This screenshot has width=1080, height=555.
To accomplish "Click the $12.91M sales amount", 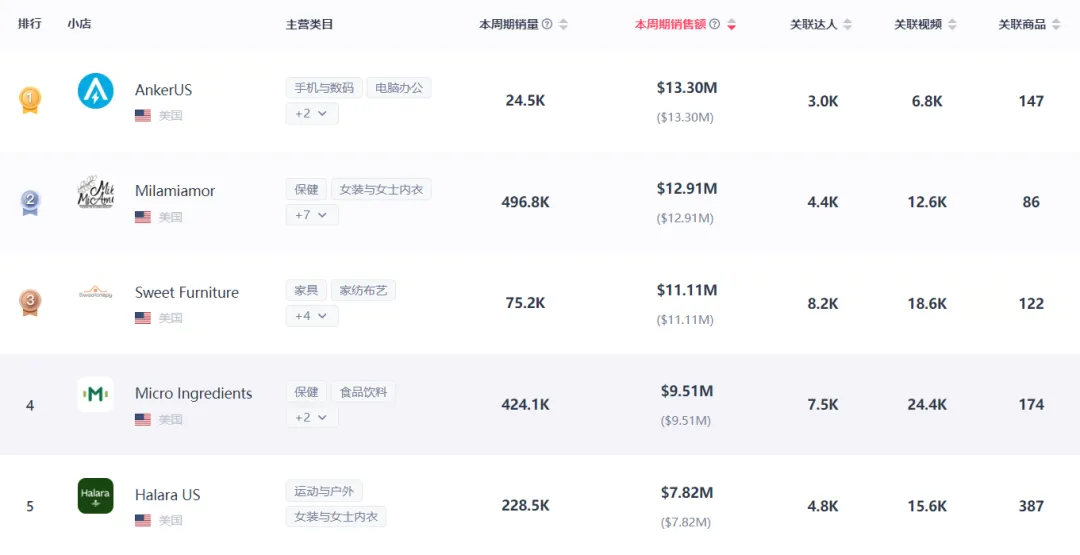I will (687, 189).
